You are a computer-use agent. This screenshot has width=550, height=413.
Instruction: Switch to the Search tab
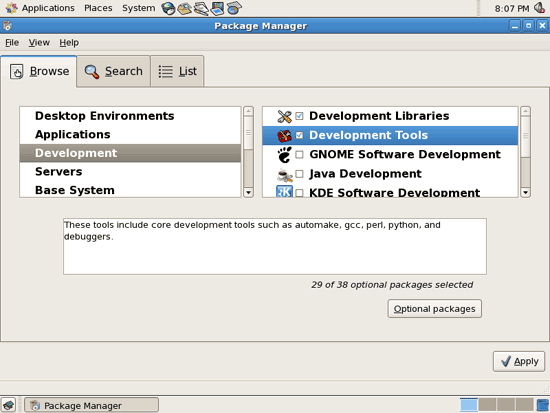pyautogui.click(x=114, y=71)
